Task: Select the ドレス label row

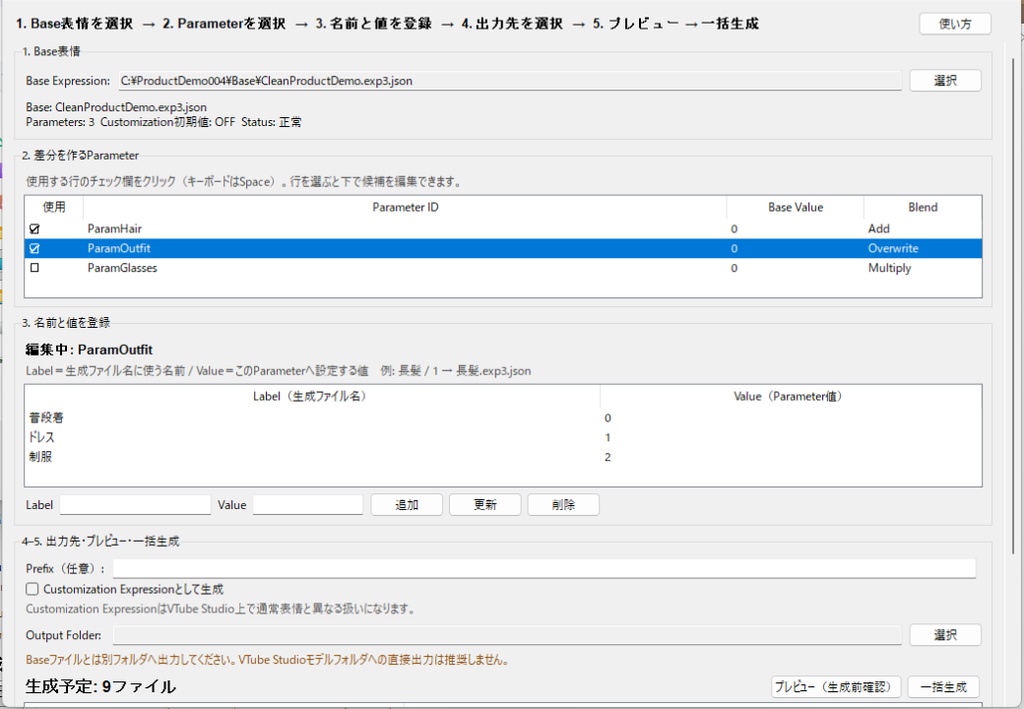Action: 503,437
